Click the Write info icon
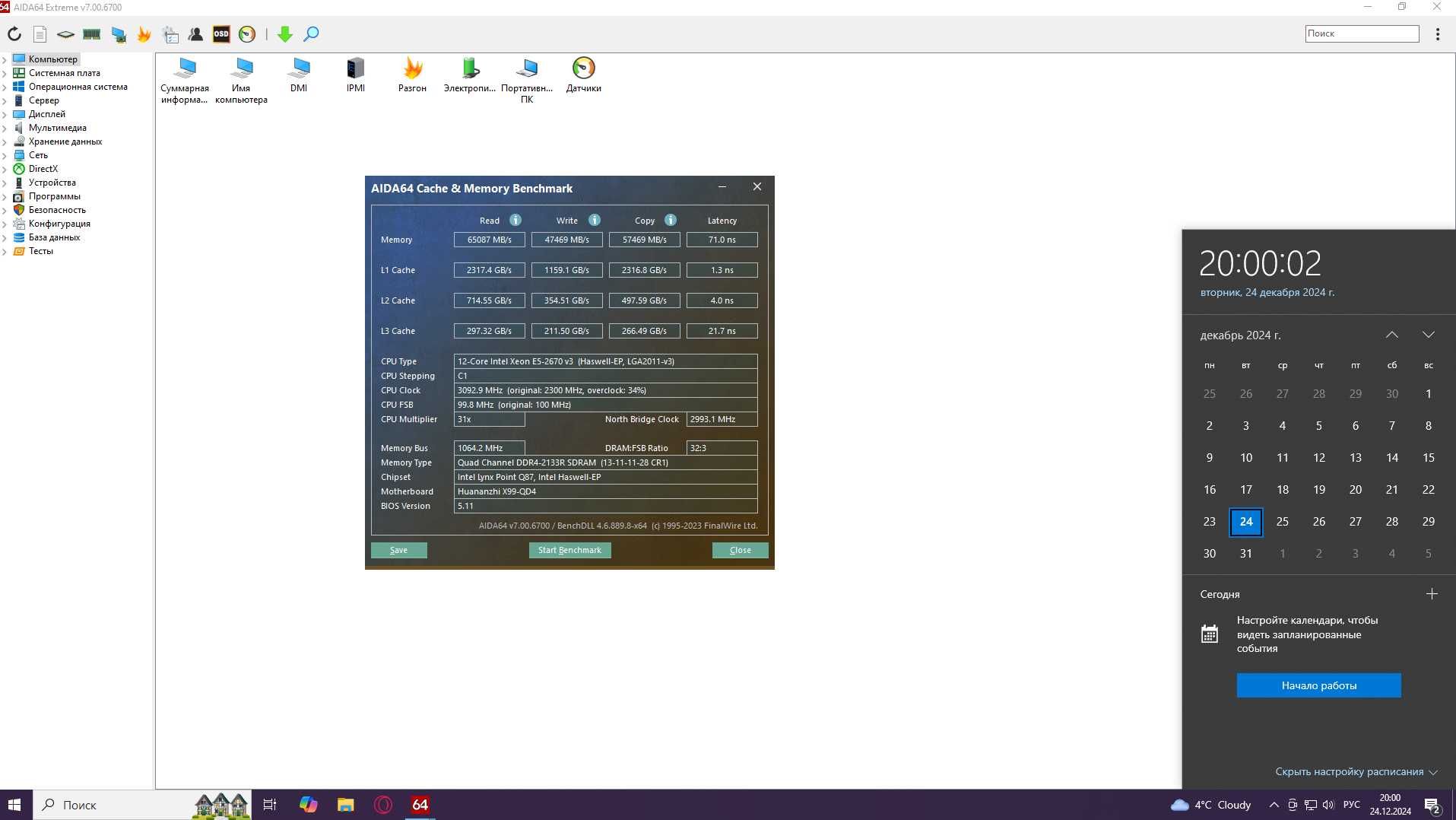1456x820 pixels. [x=595, y=220]
